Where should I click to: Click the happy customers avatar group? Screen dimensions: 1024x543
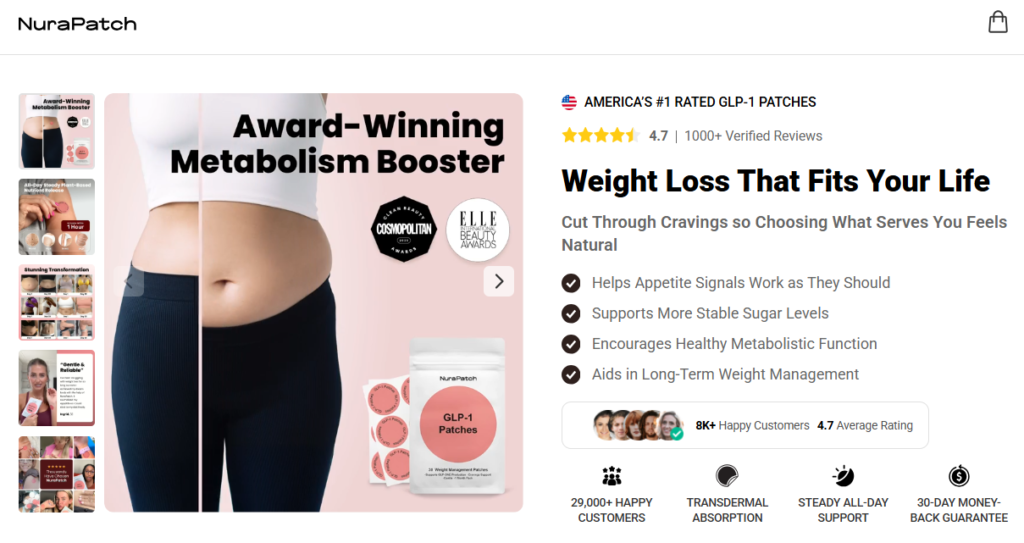(x=638, y=425)
